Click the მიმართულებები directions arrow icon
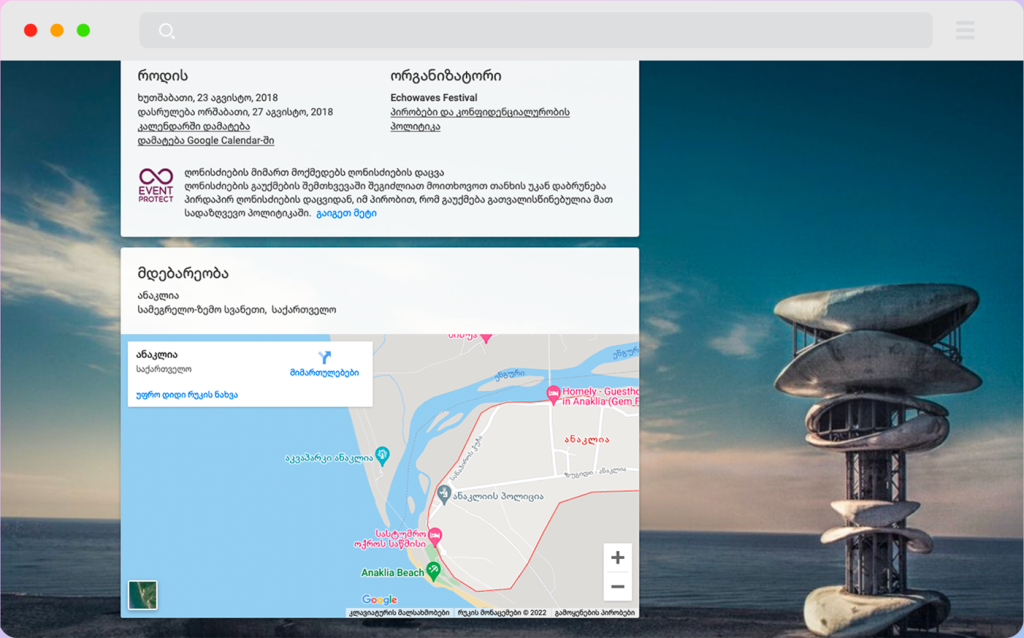Viewport: 1024px width, 638px height. pos(325,357)
